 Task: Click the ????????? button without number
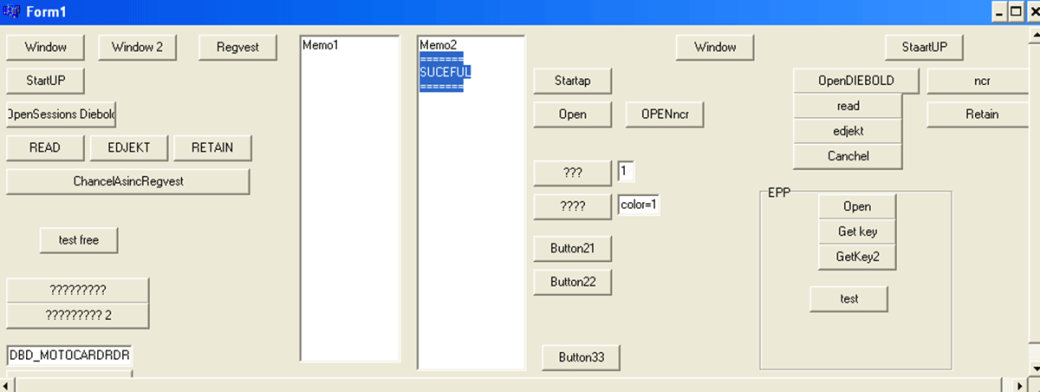pos(78,290)
